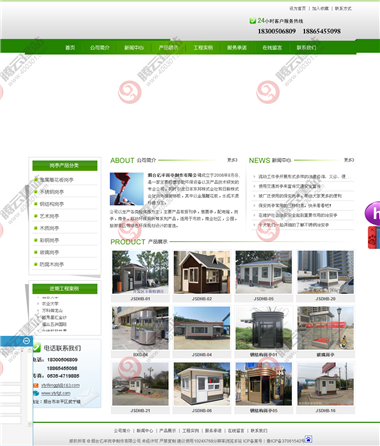This screenshot has height=446, width=380.
Task: Click the 产品展示 link in footer
Action: click(x=167, y=431)
